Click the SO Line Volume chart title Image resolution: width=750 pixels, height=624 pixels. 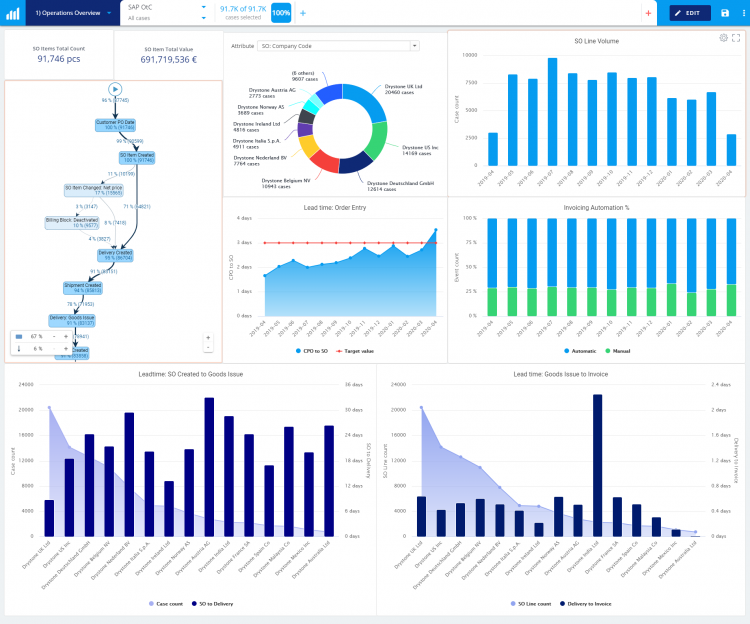[x=596, y=41]
